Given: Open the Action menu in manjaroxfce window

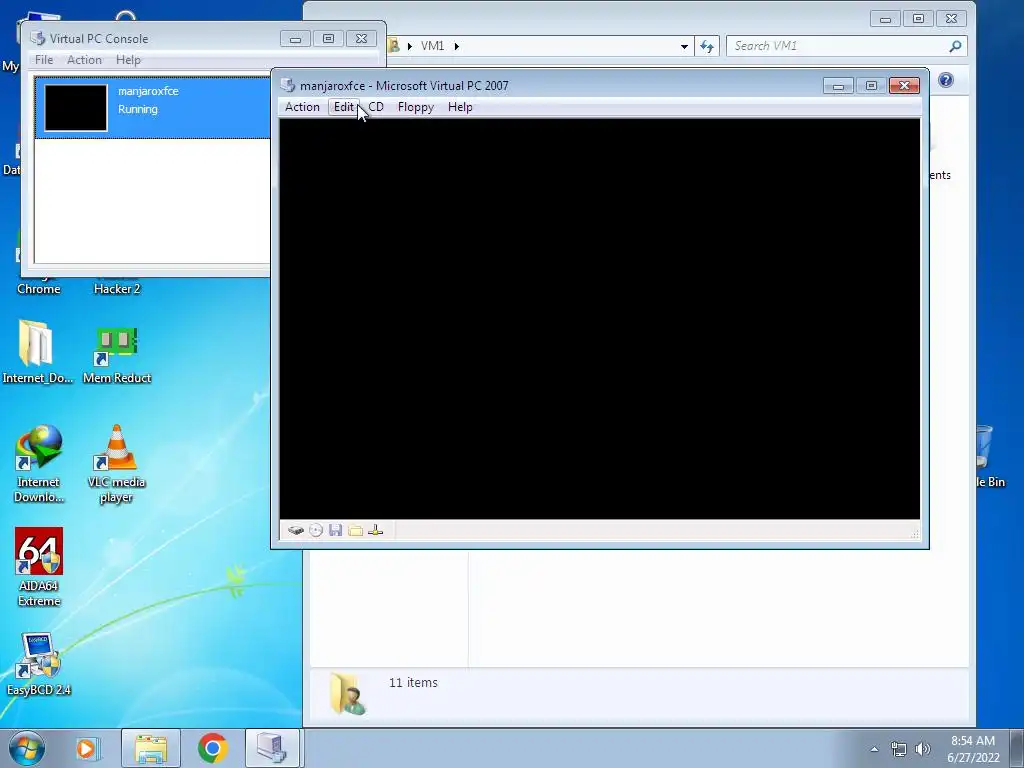Looking at the screenshot, I should (302, 107).
